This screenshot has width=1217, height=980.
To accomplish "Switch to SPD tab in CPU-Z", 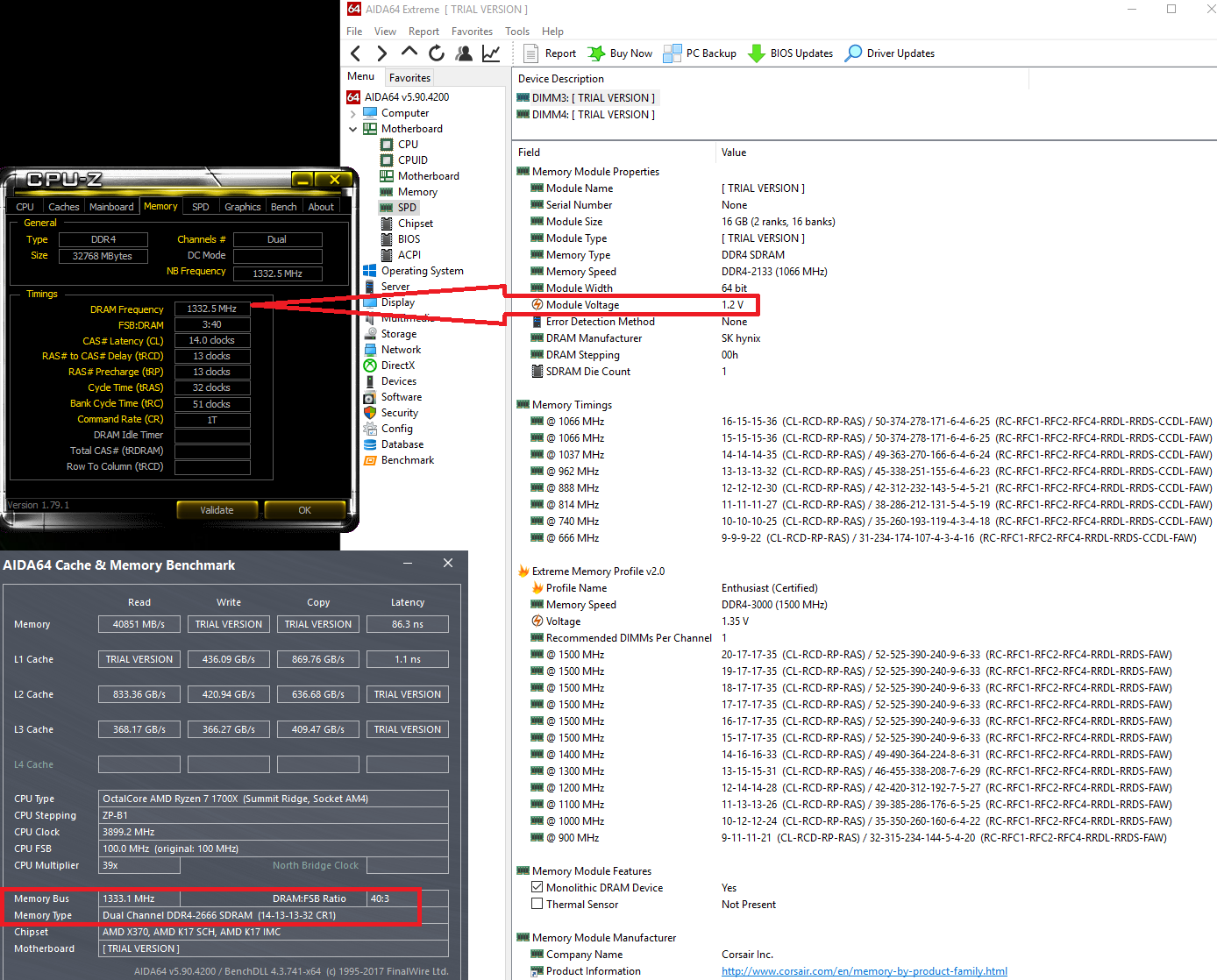I will point(201,207).
